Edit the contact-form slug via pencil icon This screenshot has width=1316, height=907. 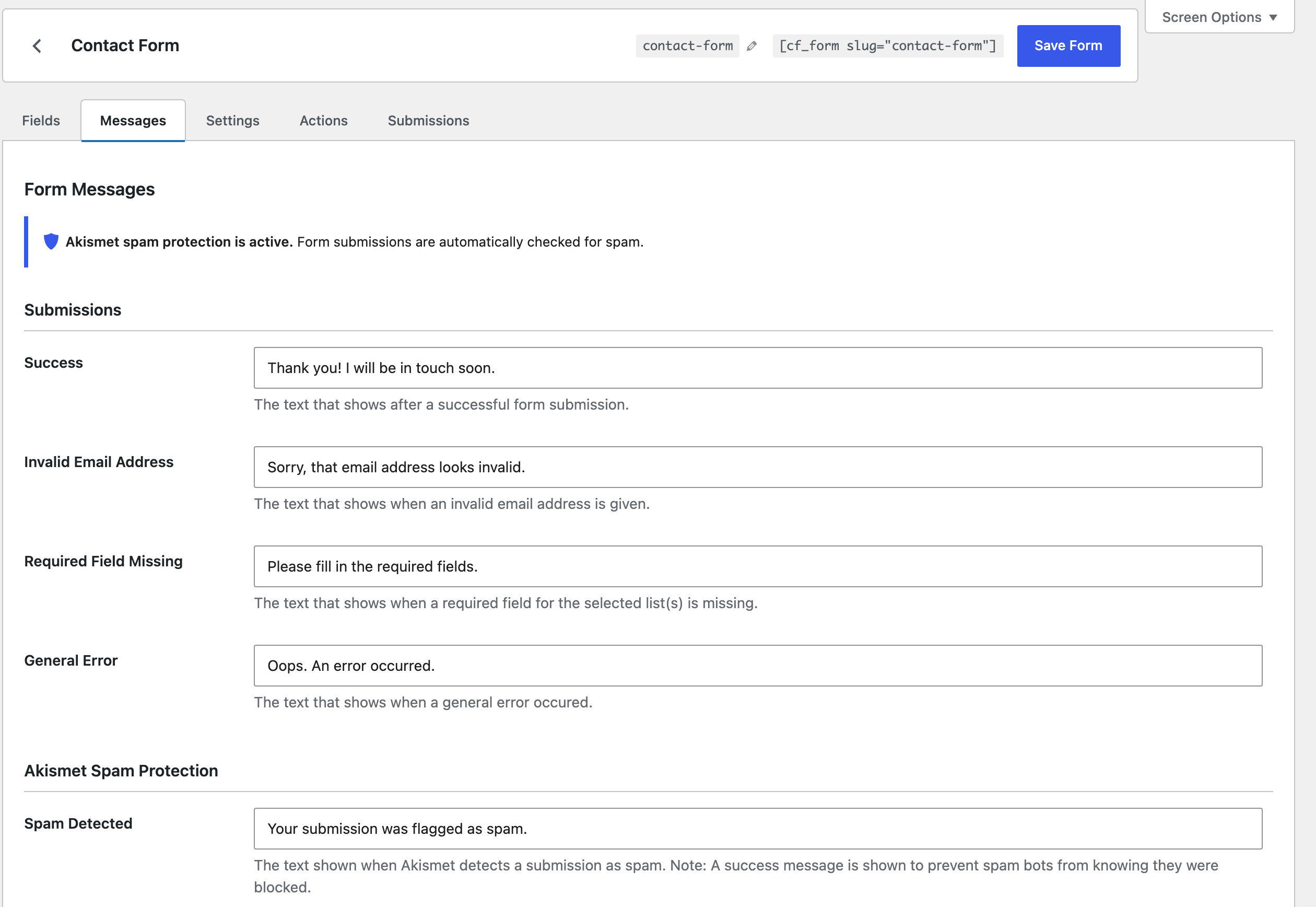point(752,45)
